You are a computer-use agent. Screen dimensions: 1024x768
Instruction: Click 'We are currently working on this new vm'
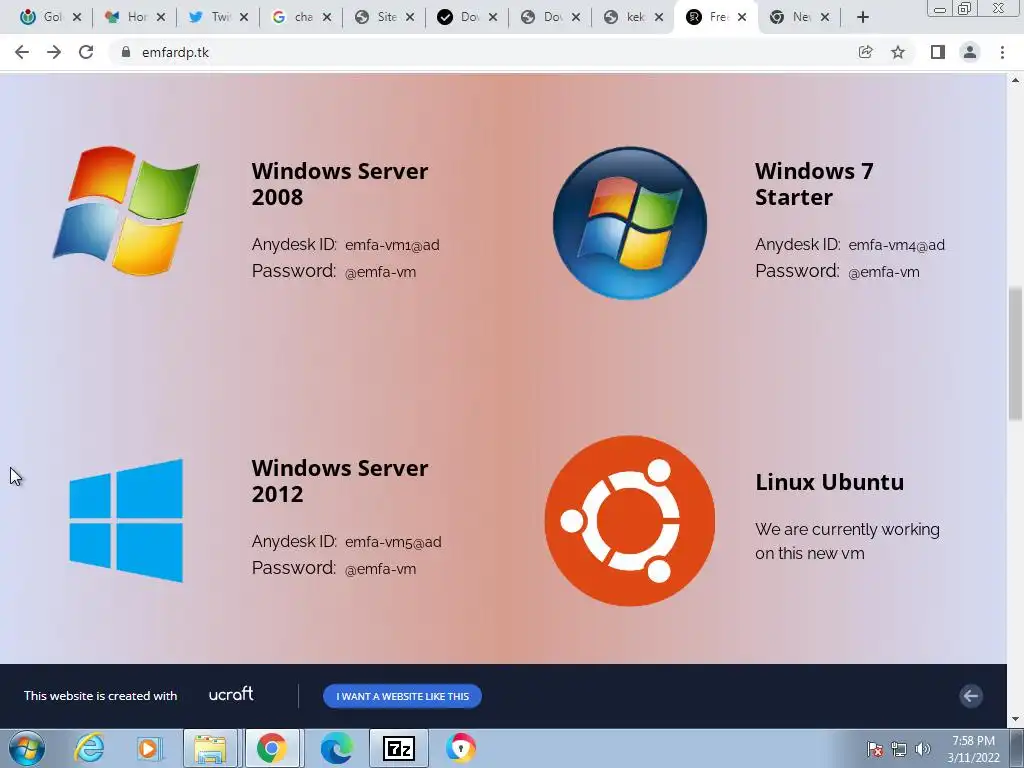(x=847, y=541)
